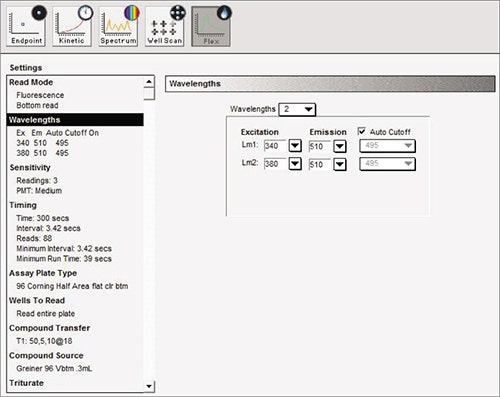Select the Spectrum read type icon
This screenshot has height=397, width=500.
tap(118, 27)
